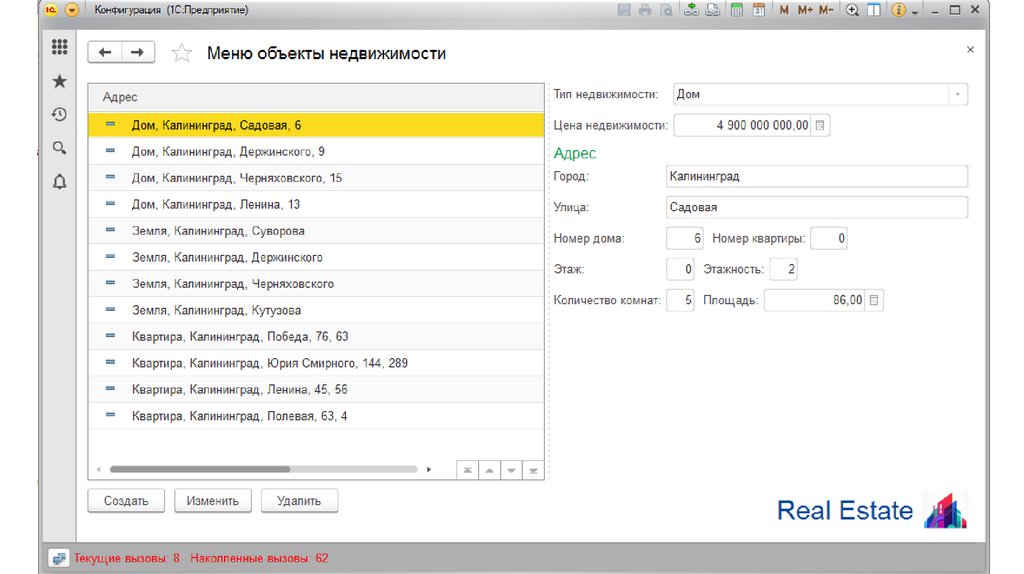Screen dimensions: 1024x574
Task: Open the History clock icon
Action: click(x=59, y=114)
